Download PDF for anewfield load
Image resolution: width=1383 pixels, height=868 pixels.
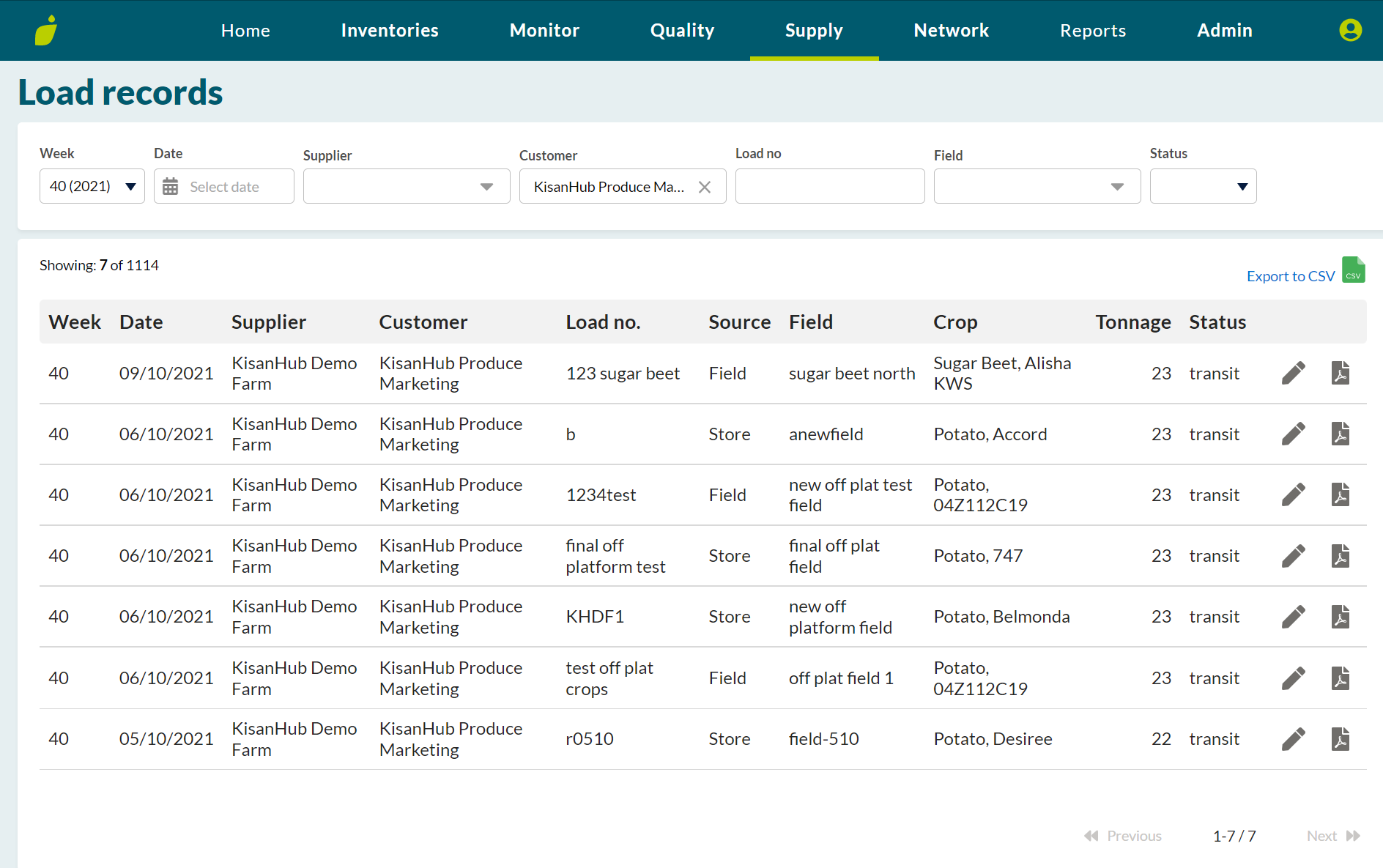pos(1341,434)
